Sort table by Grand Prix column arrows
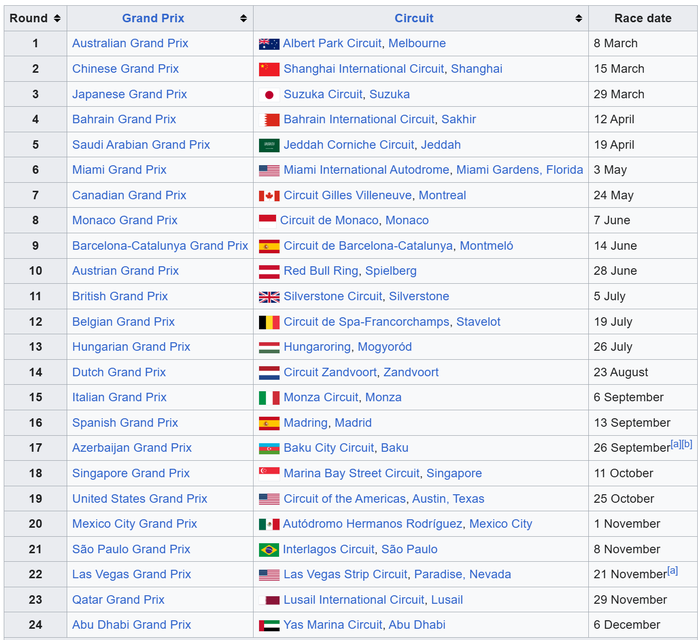The width and height of the screenshot is (700, 640). (x=243, y=19)
